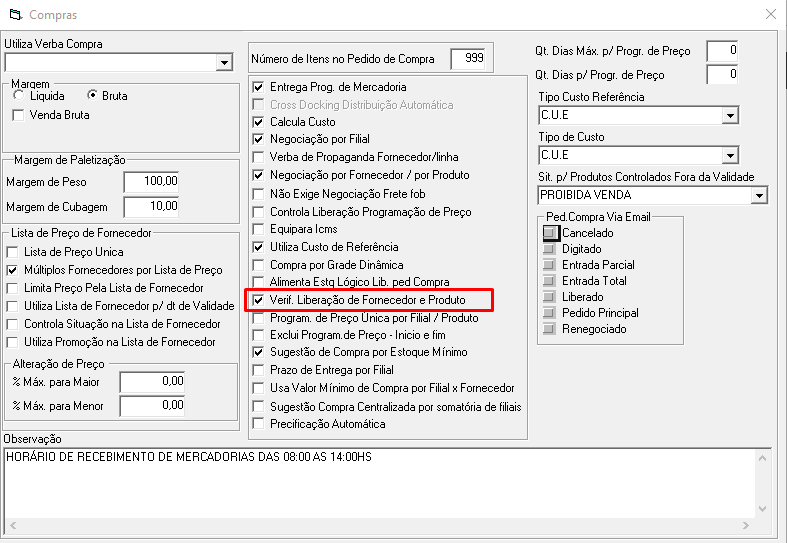
Task: Enable Verba de Propaganda Fornecedor/linha
Action: (x=258, y=157)
